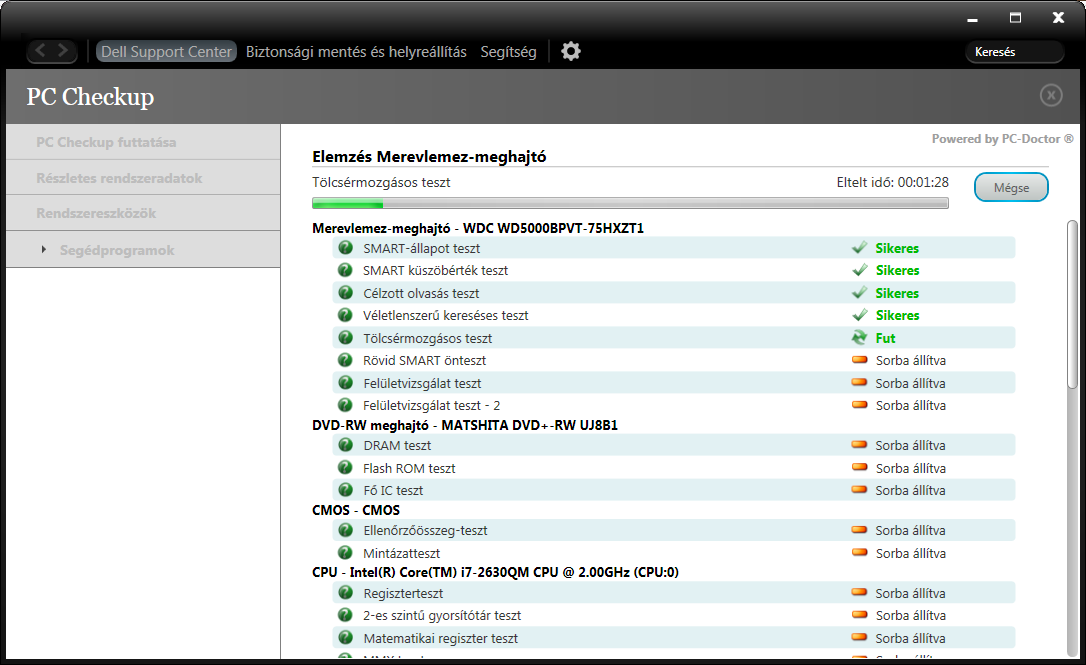
Task: Open settings gear icon
Action: (571, 51)
